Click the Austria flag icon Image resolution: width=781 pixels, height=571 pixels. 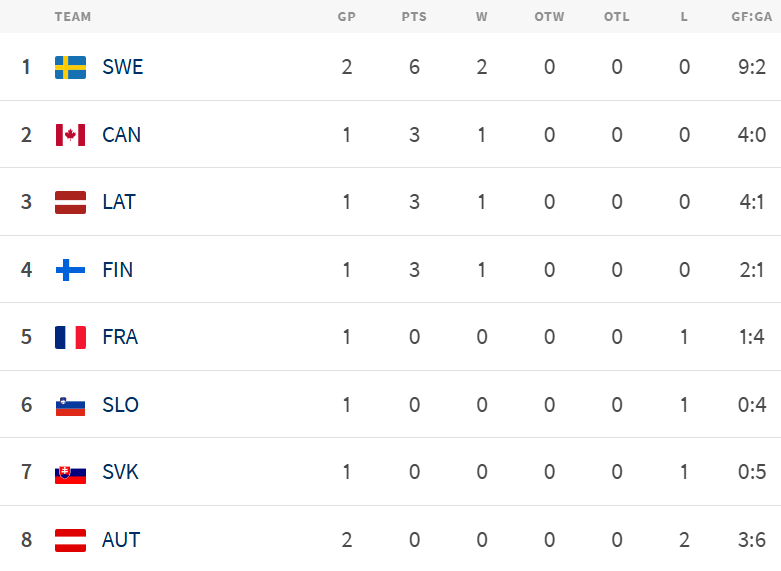point(70,540)
